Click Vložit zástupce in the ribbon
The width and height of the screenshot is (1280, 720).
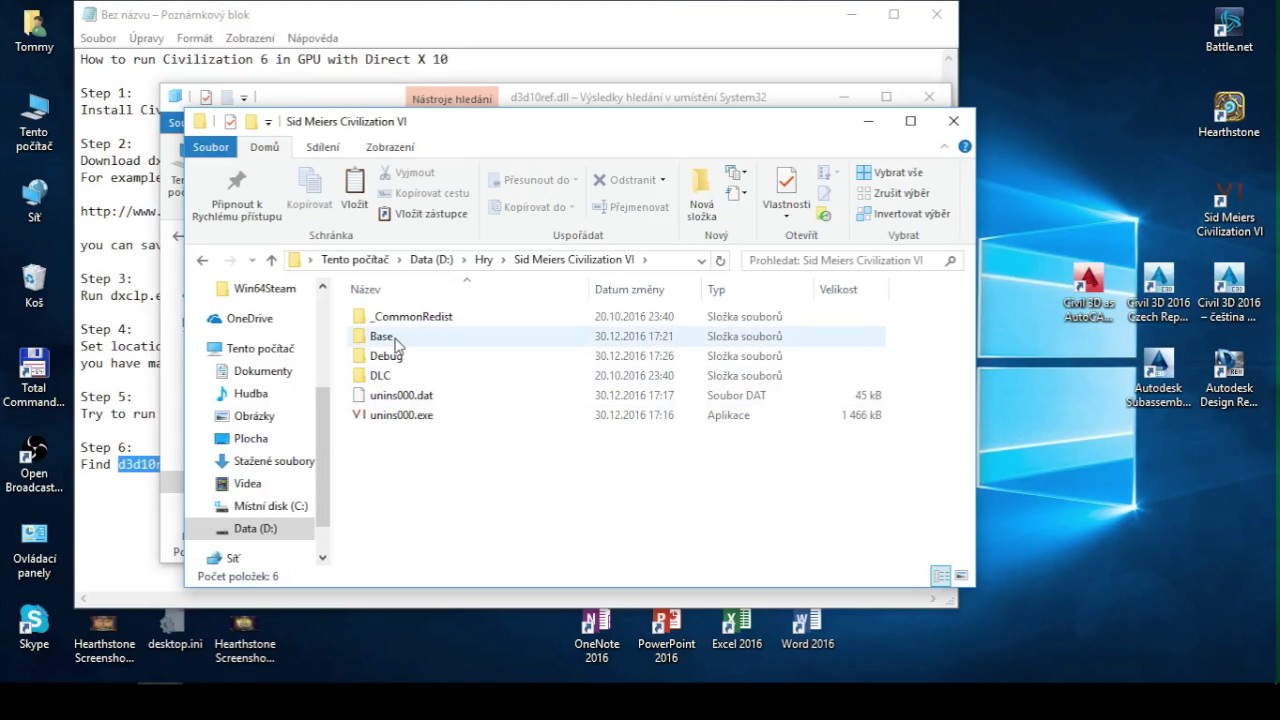(422, 214)
